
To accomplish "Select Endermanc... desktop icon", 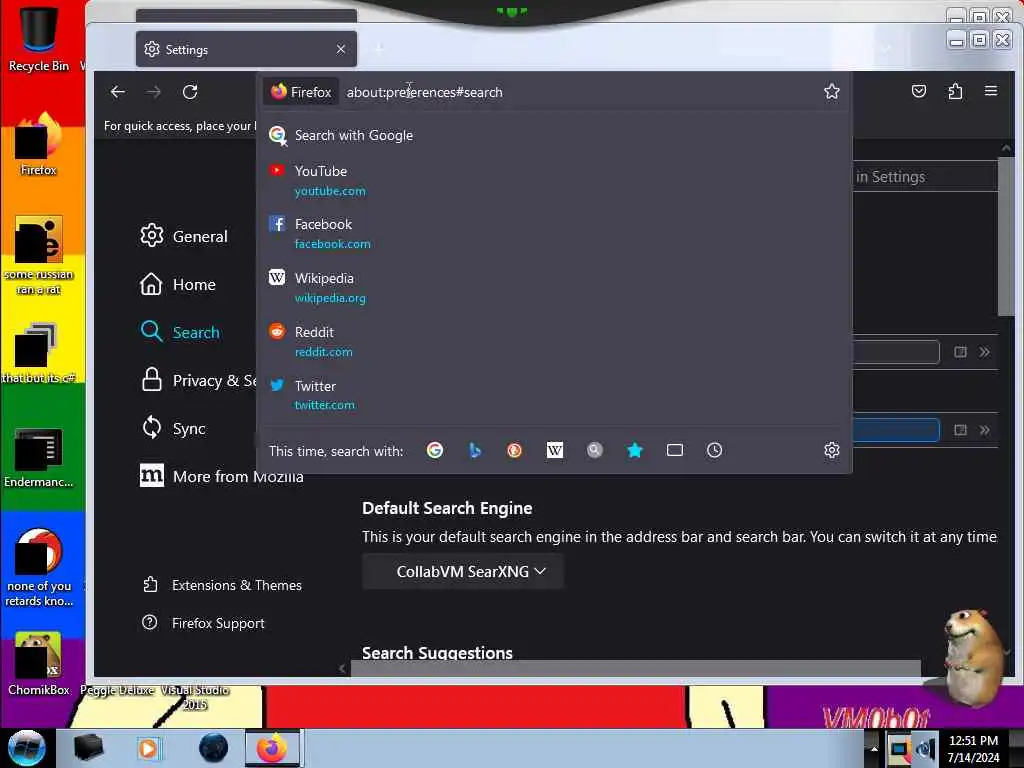I will click(39, 458).
